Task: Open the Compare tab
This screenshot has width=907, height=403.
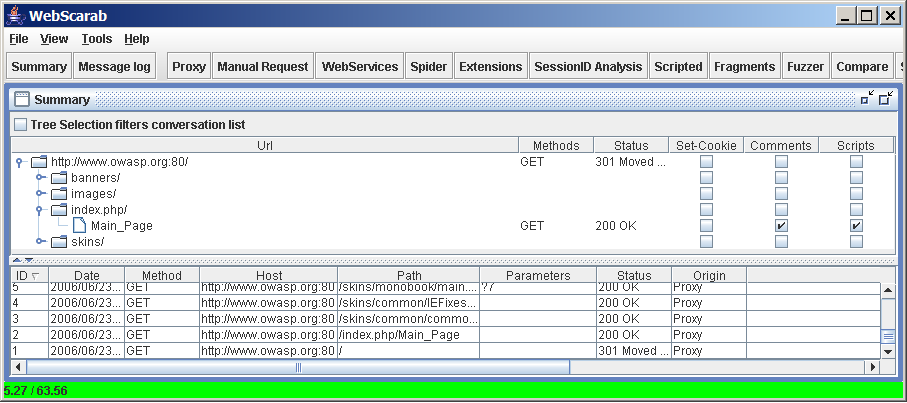Action: [862, 66]
